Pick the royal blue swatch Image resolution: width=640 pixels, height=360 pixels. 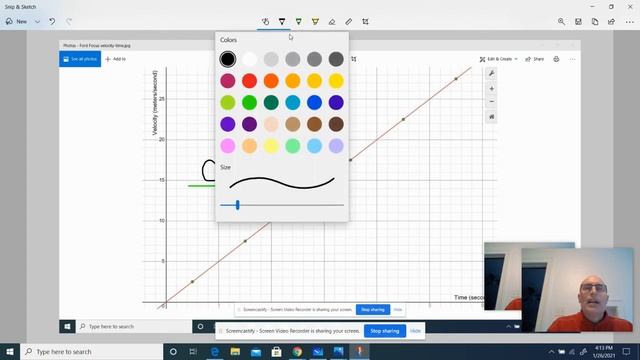coord(314,102)
